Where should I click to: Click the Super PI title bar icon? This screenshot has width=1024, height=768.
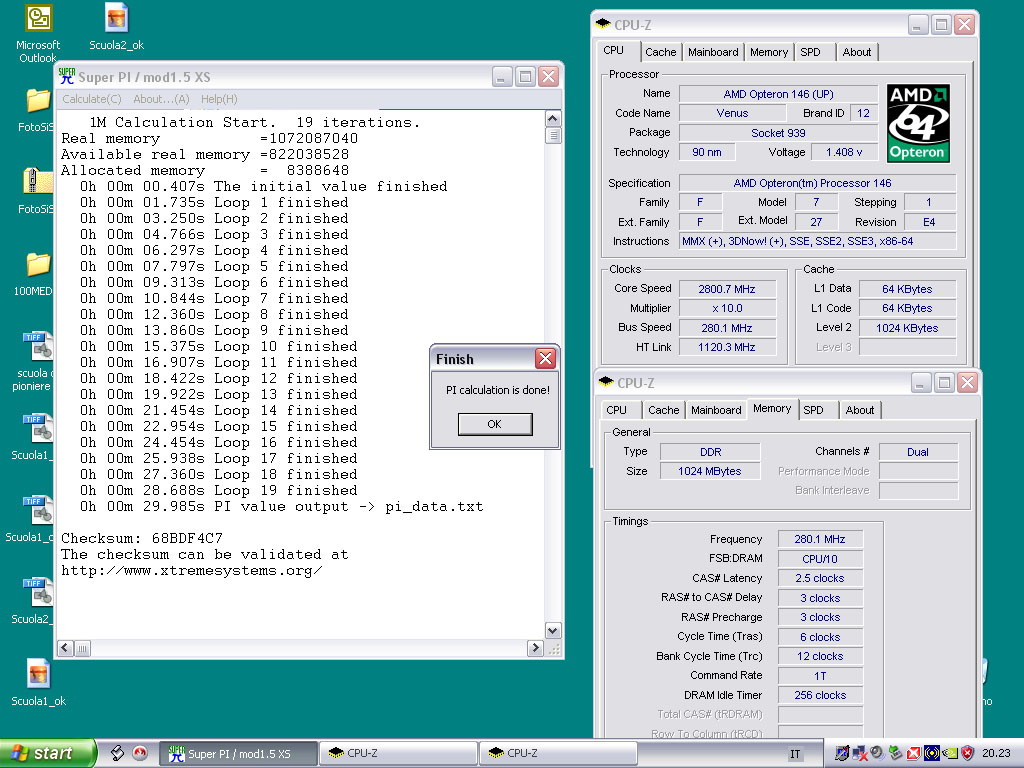tap(67, 76)
